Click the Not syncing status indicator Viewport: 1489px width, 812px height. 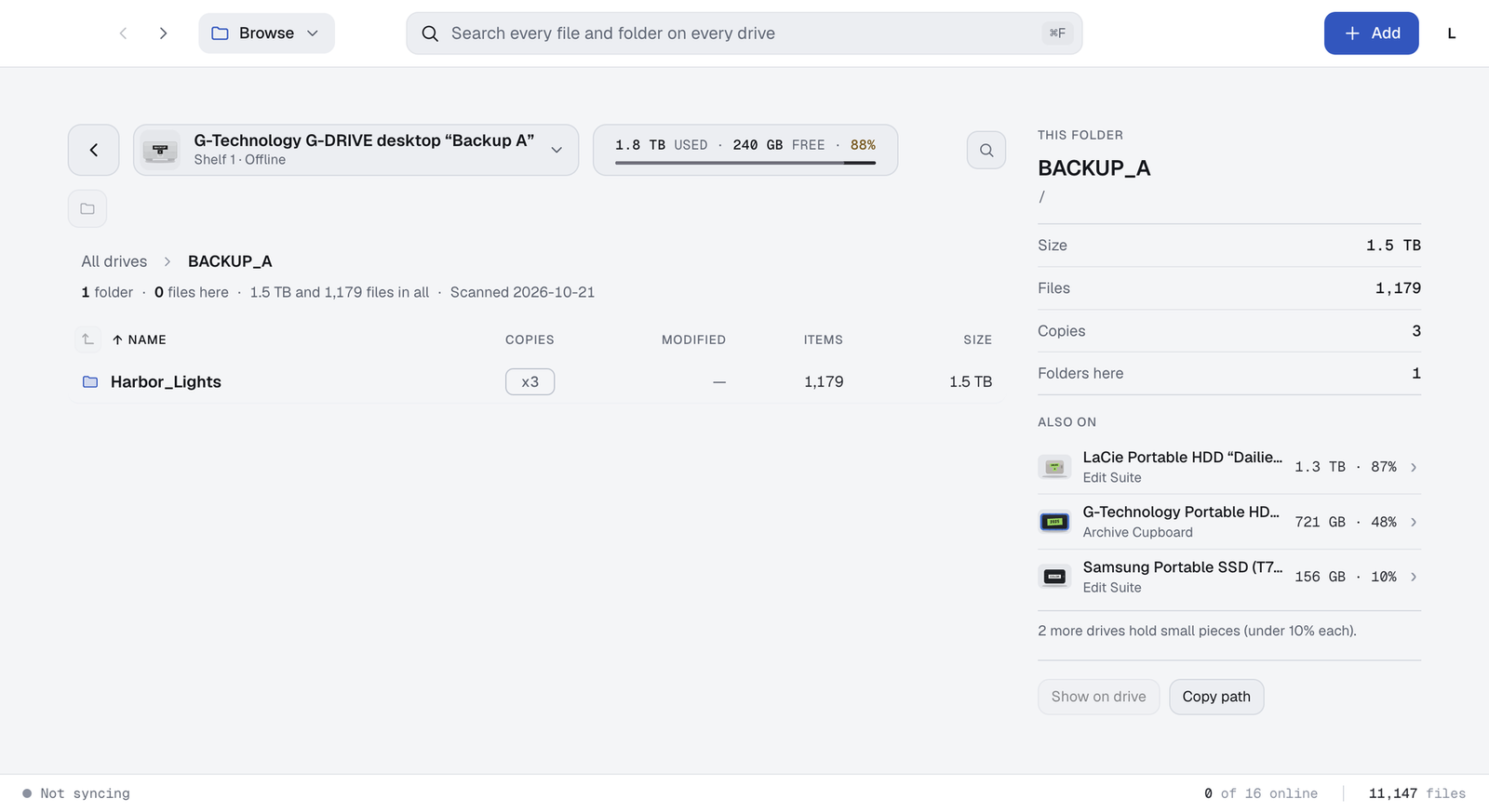tap(76, 793)
